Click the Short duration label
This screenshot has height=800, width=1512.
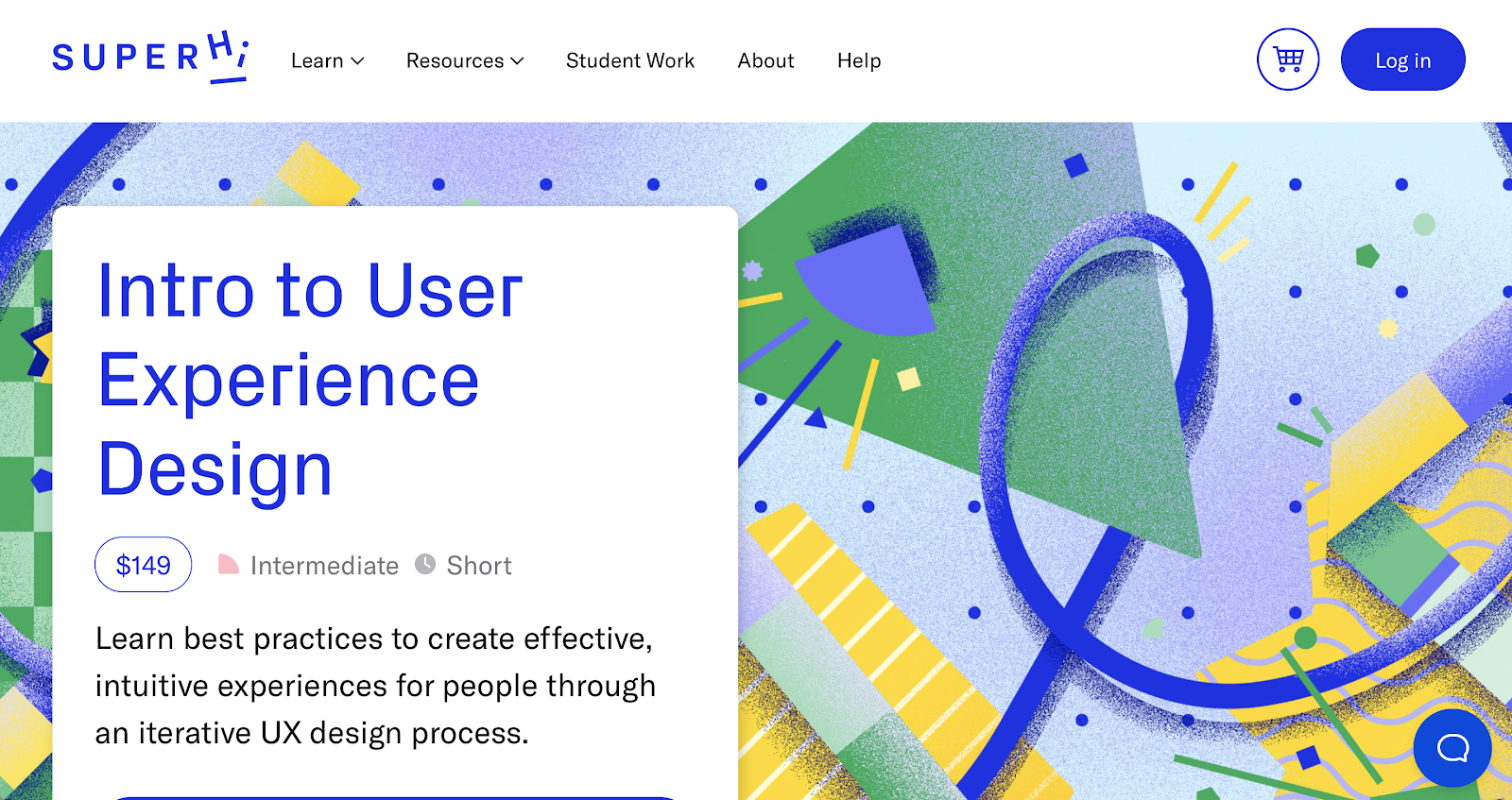tap(479, 566)
